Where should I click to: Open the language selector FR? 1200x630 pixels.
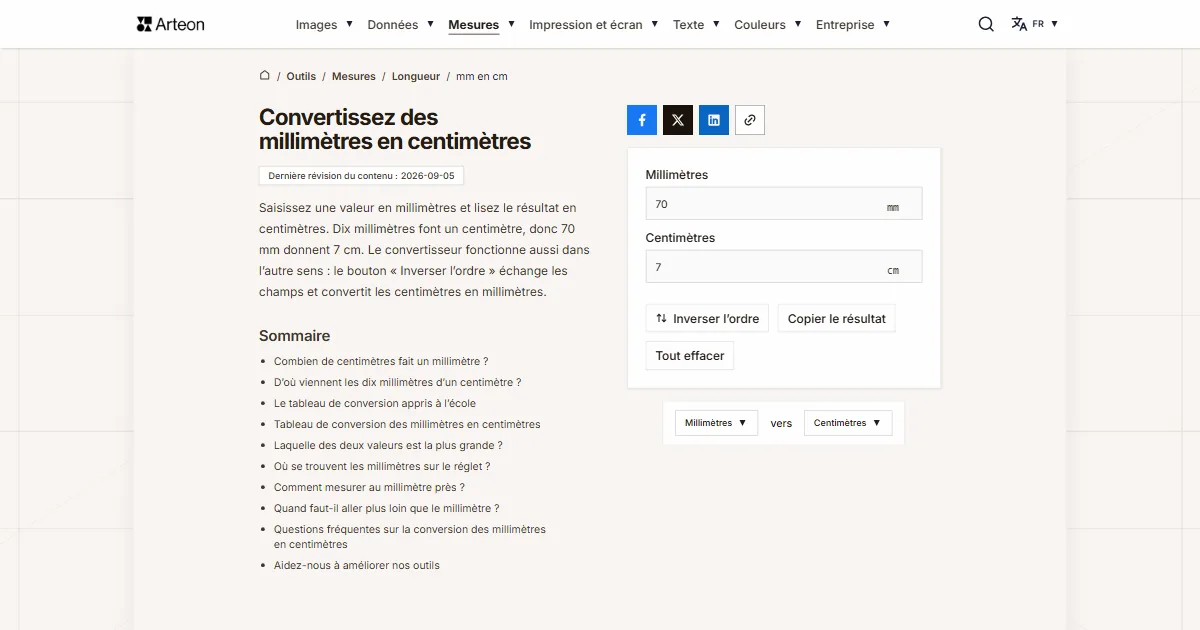(x=1034, y=24)
